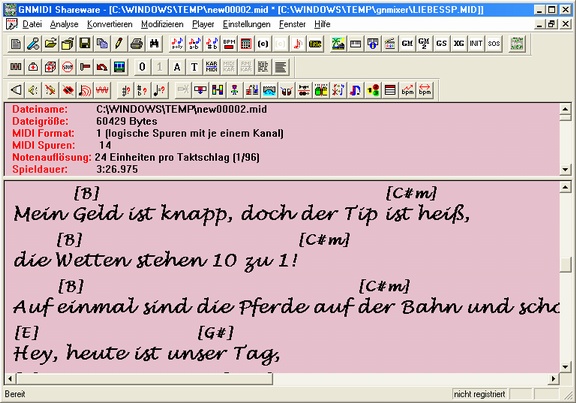Image resolution: width=576 pixels, height=403 pixels.
Task: Click lyric 'die Wetten stehen 10 zu 1!'
Action: 156,260
